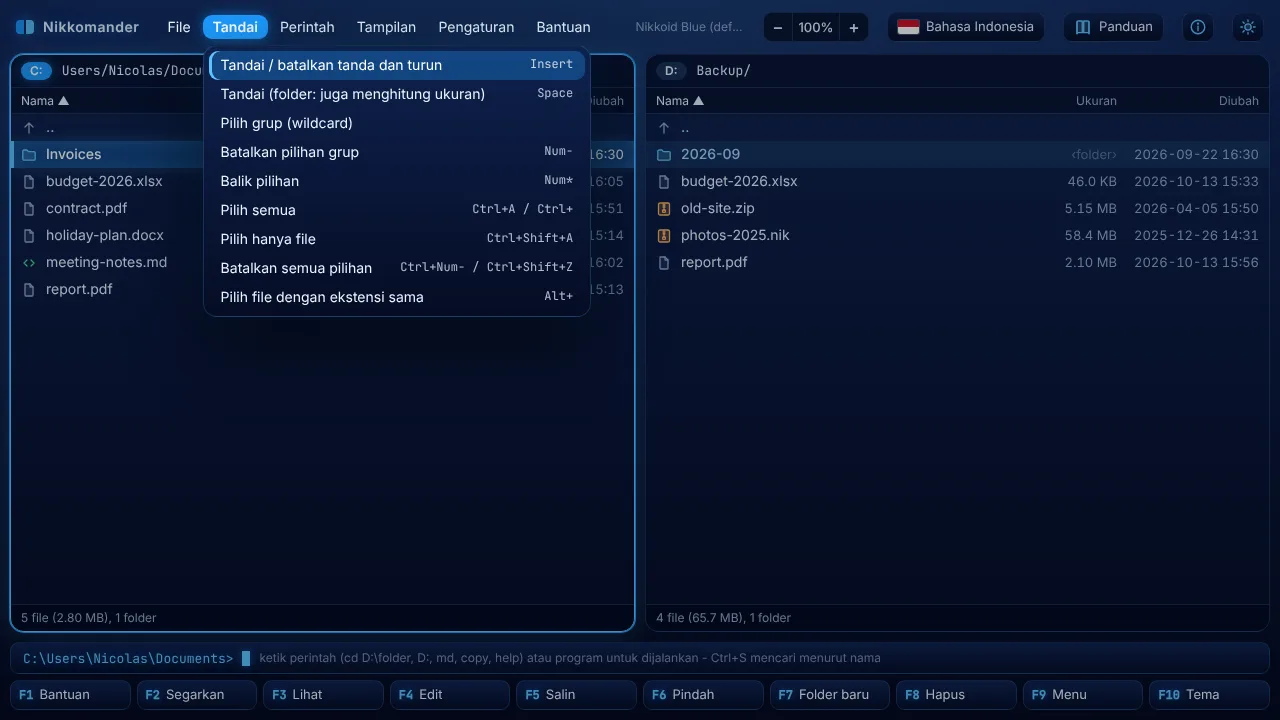Click the 2026-09 folder icon
Viewport: 1280px width, 720px height.
tap(664, 155)
